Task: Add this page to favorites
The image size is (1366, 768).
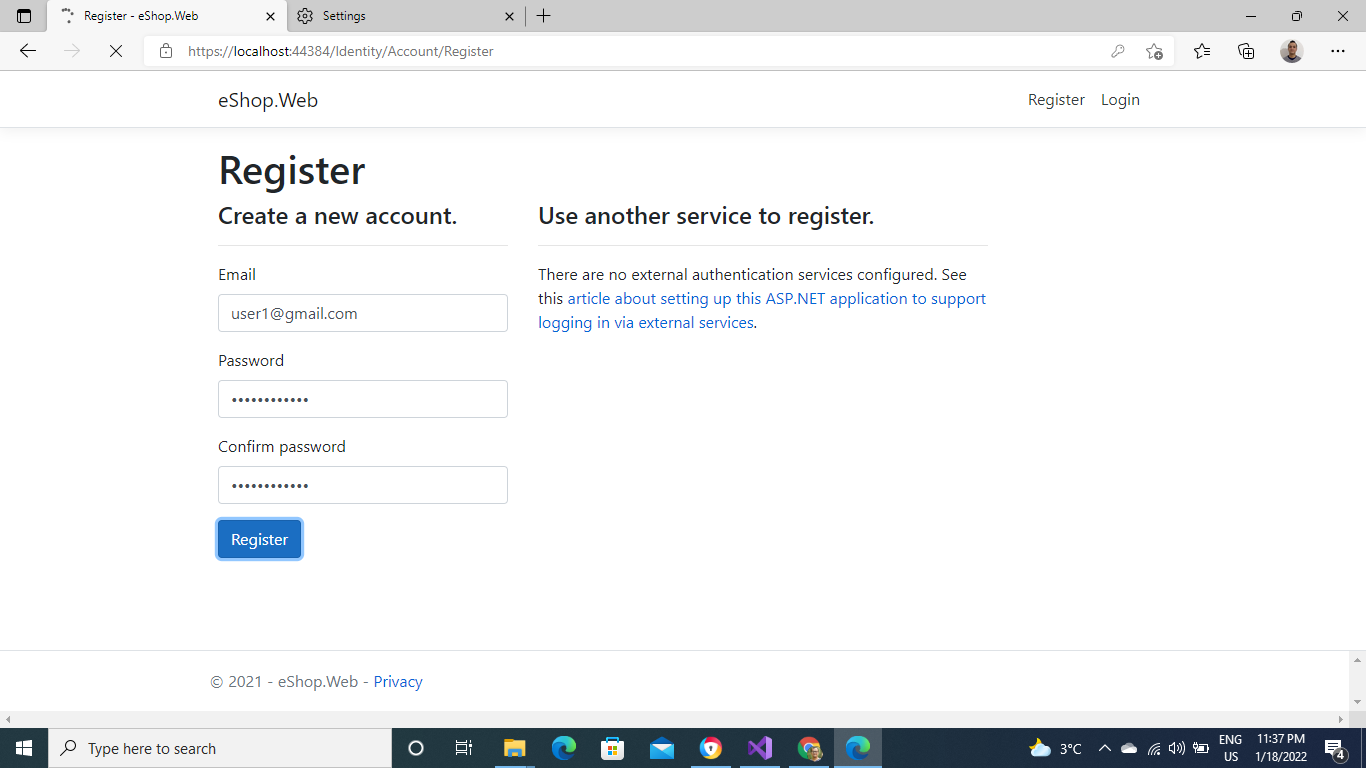Action: point(1155,51)
